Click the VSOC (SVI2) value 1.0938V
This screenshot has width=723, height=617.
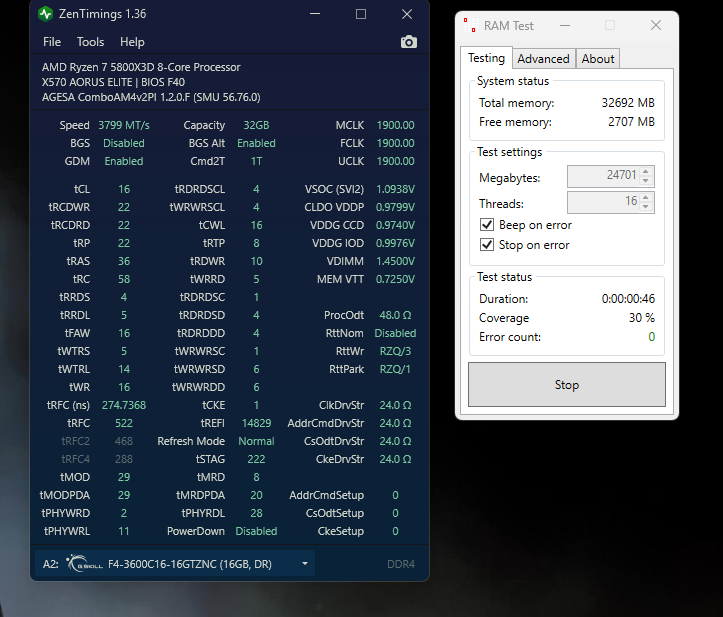coord(395,189)
